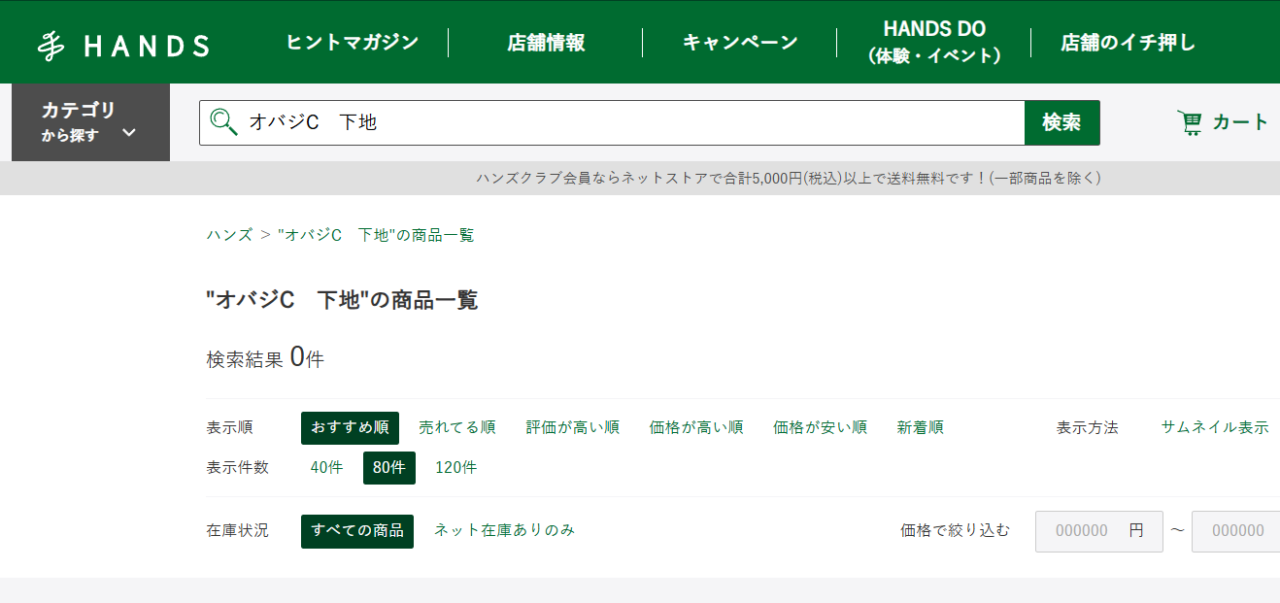Click the free shipping notice banner text
1280x603 pixels.
789,178
